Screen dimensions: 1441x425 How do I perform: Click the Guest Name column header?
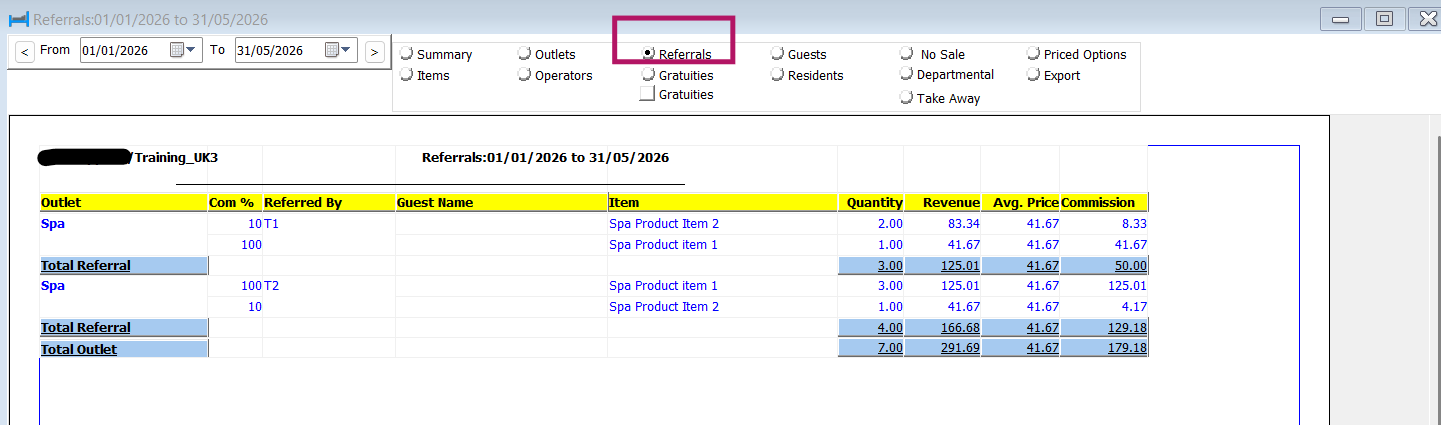tap(501, 202)
